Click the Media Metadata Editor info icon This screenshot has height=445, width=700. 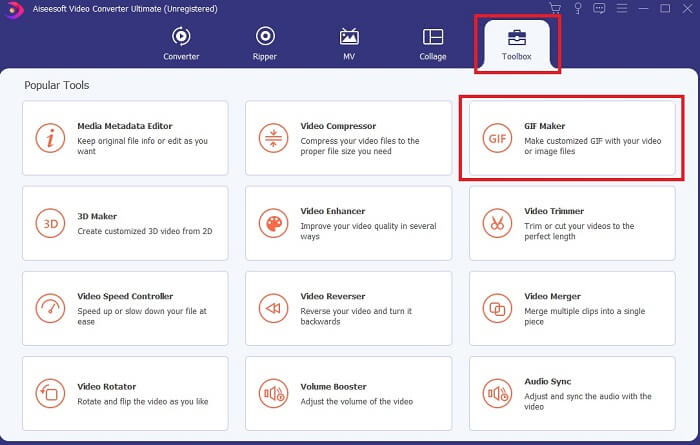(50, 138)
